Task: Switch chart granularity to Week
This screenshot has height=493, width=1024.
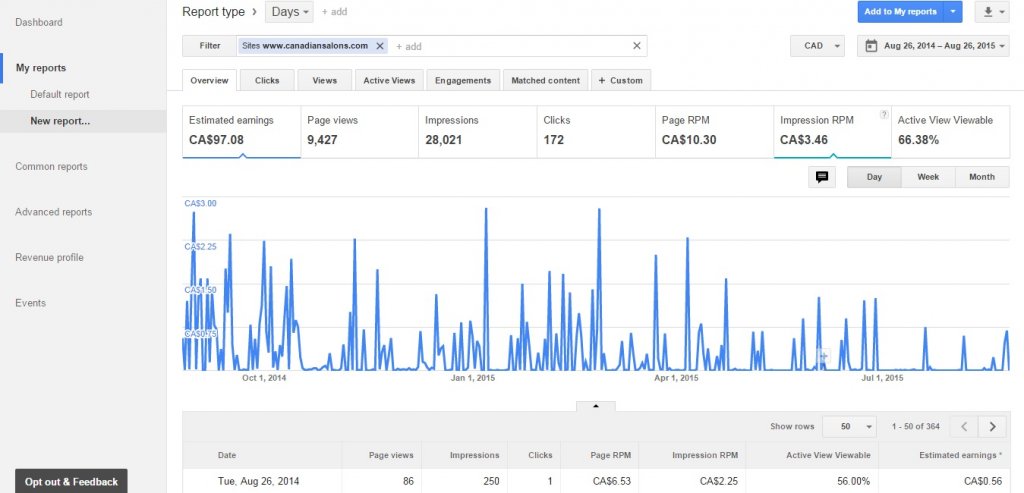Action: tap(928, 177)
